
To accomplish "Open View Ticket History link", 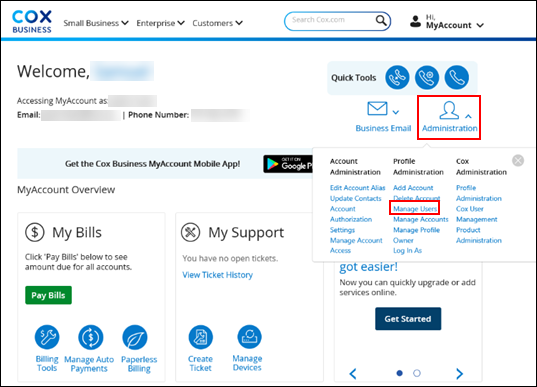I will coord(217,275).
